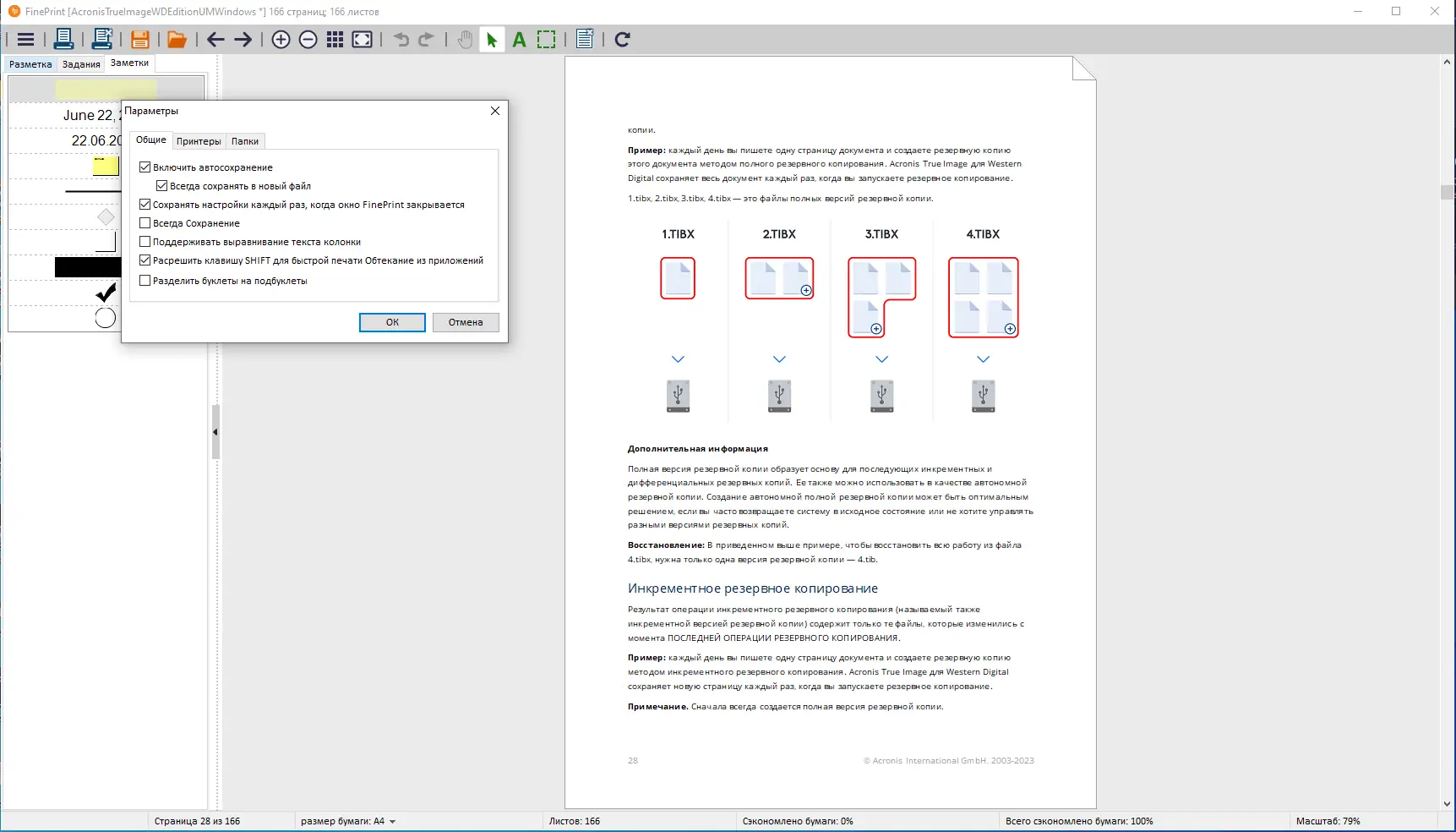
Task: Select the Hand pan tool
Action: 465,40
